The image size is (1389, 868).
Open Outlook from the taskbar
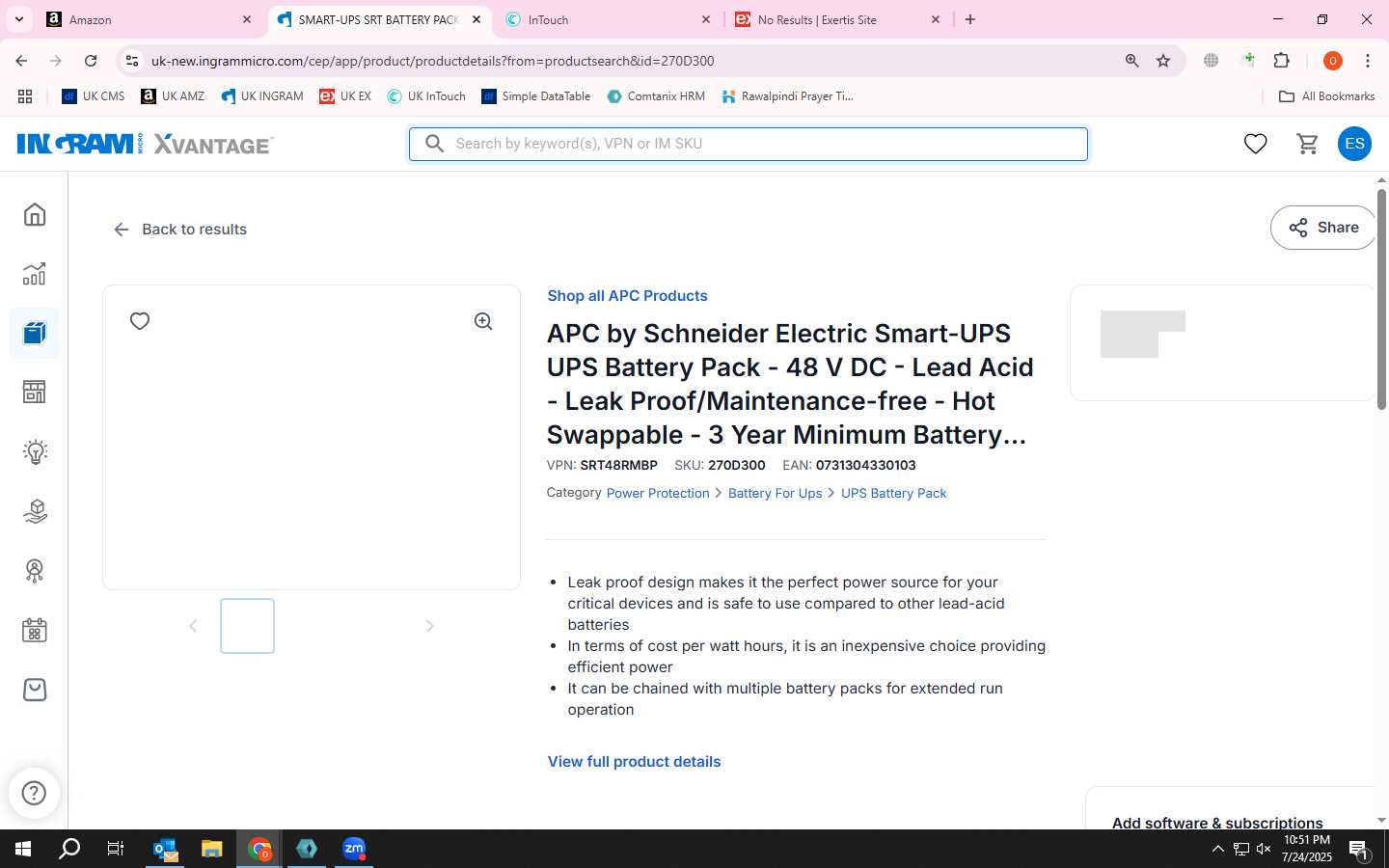(x=165, y=849)
